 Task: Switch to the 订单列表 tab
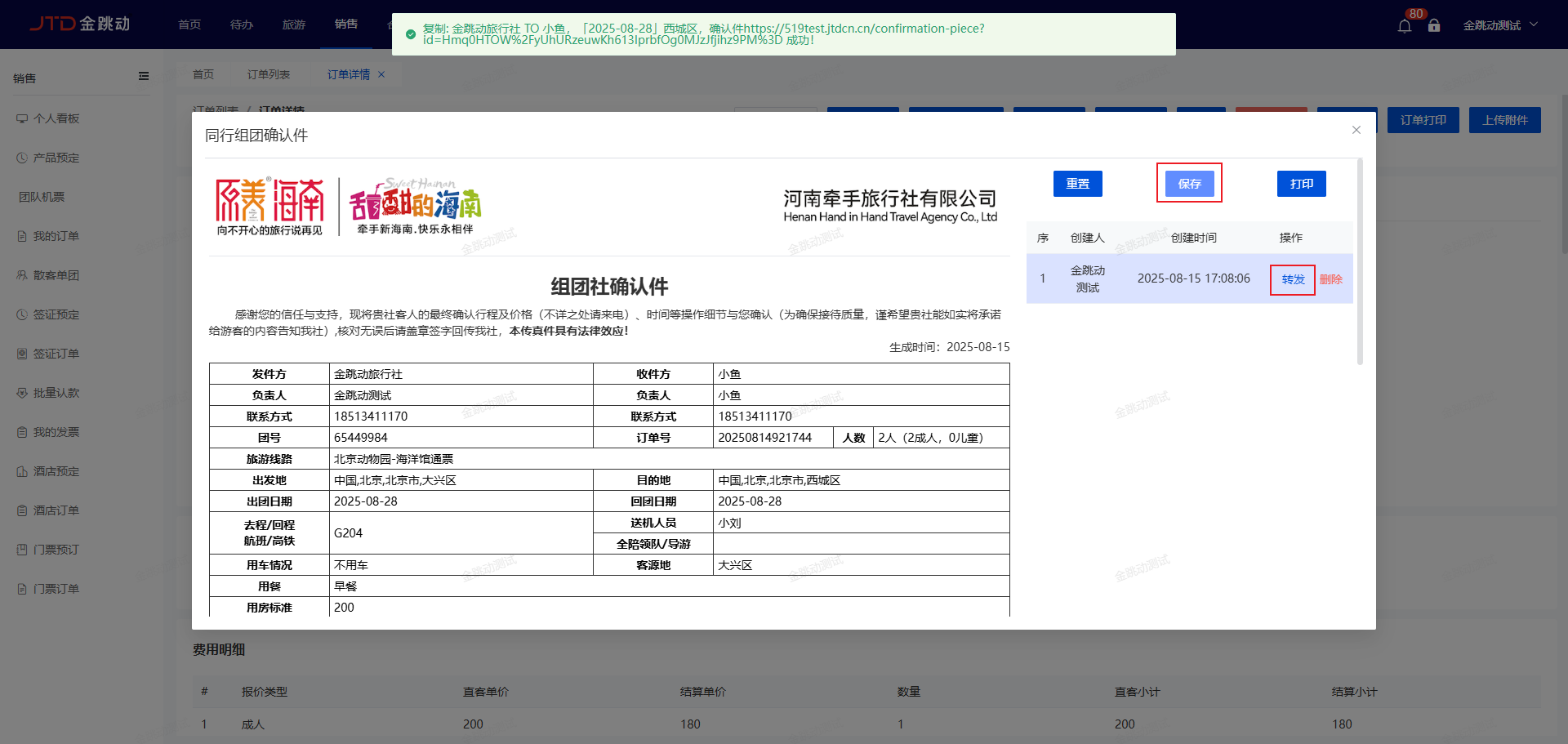tap(269, 74)
